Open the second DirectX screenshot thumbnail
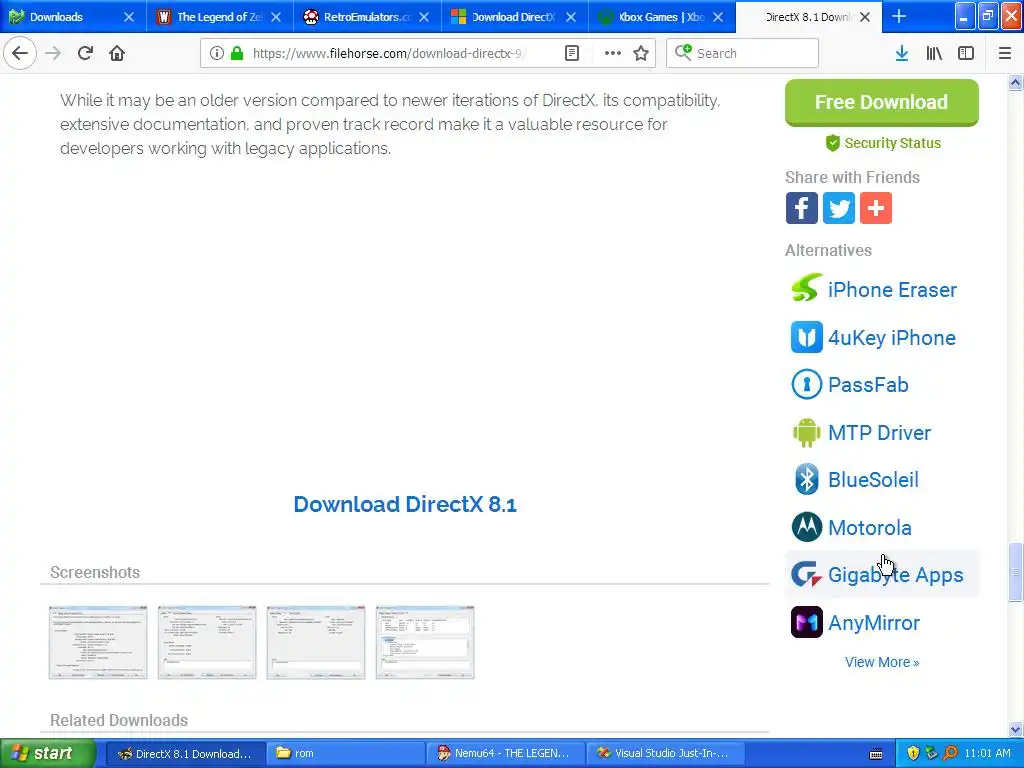Screen dimensions: 1024x768 207,643
